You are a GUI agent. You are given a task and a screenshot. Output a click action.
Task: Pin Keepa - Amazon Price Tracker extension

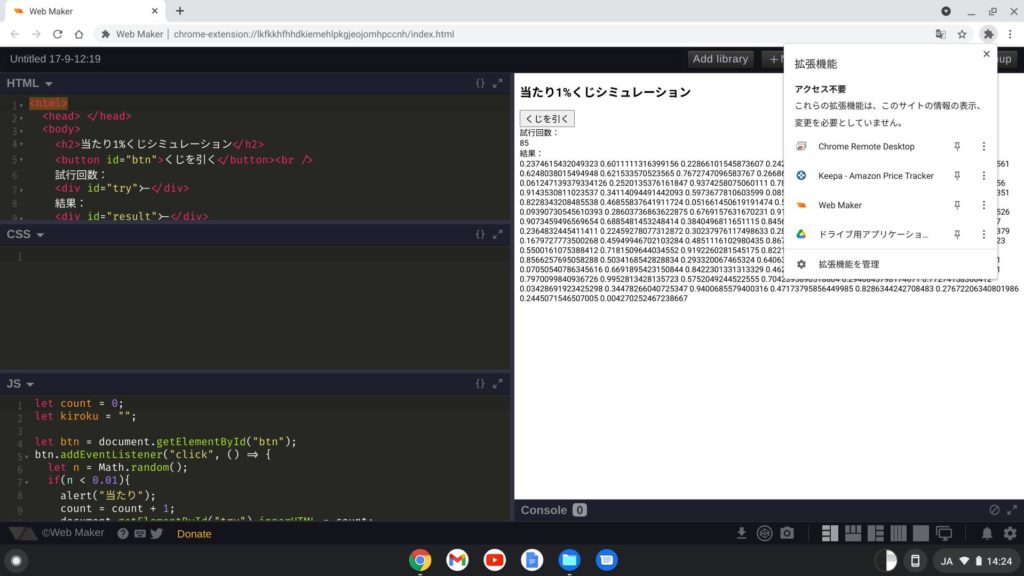click(x=957, y=176)
